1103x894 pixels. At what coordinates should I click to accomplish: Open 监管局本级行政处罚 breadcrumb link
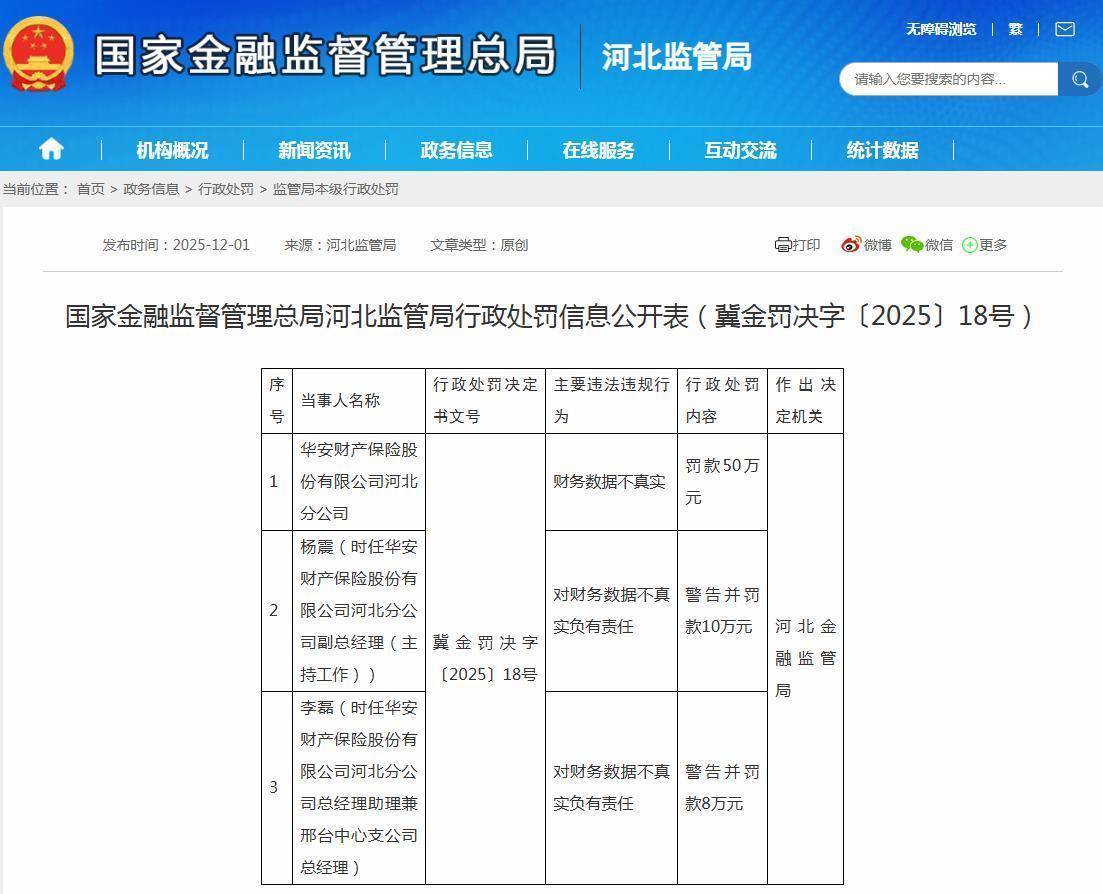335,189
